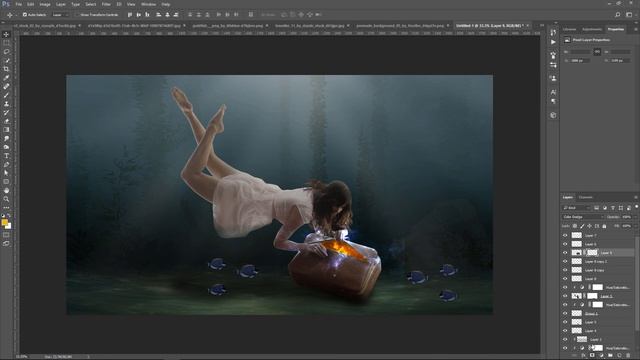
Task: Create new fill or adjustment layer
Action: click(x=601, y=356)
